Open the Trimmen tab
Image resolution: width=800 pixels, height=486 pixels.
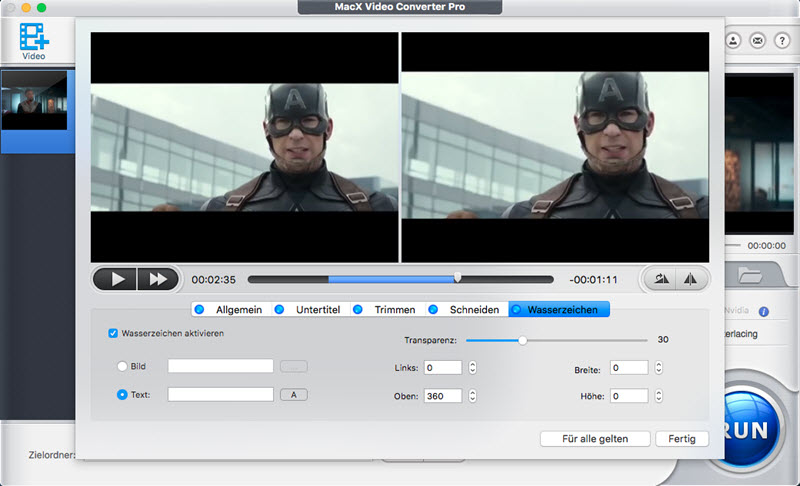coord(388,310)
